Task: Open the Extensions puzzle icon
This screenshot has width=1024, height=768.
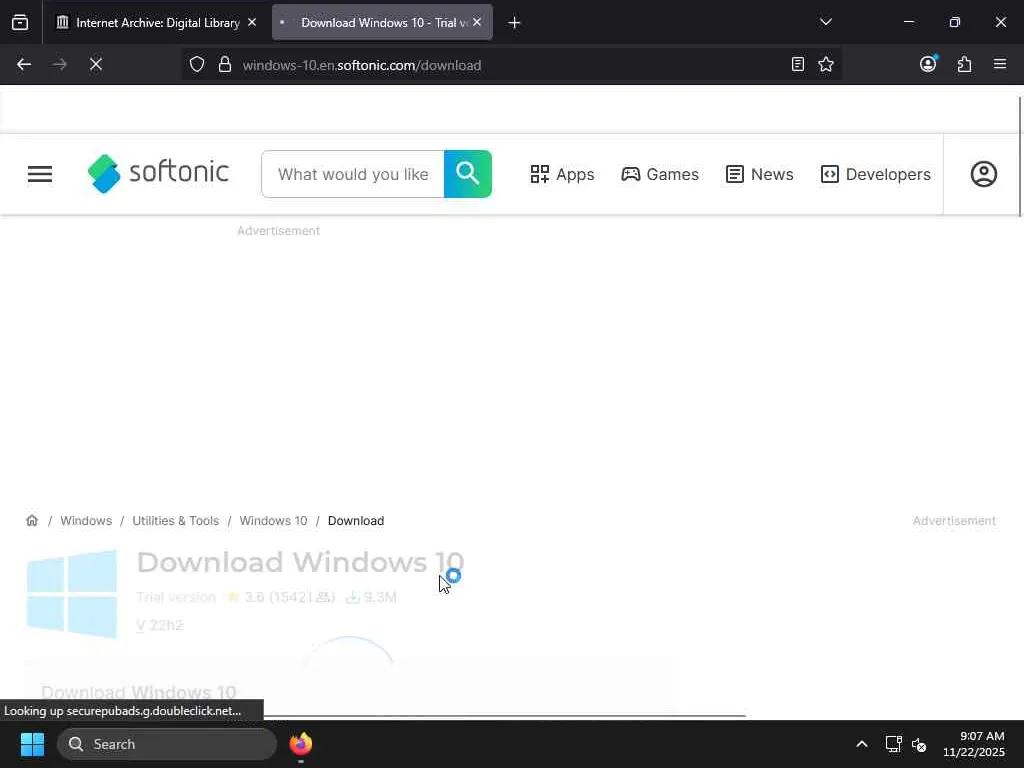Action: tap(964, 64)
